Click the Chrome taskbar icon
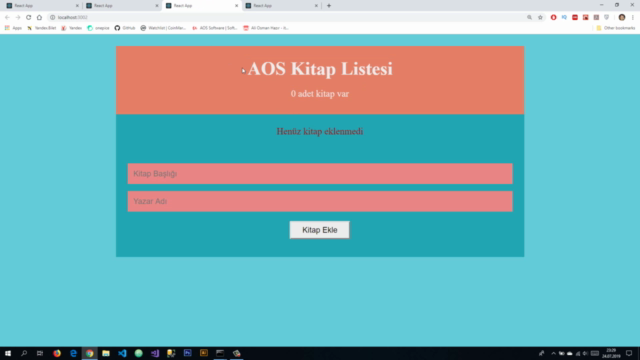Screen dimensions: 640x360 pyautogui.click(x=89, y=353)
